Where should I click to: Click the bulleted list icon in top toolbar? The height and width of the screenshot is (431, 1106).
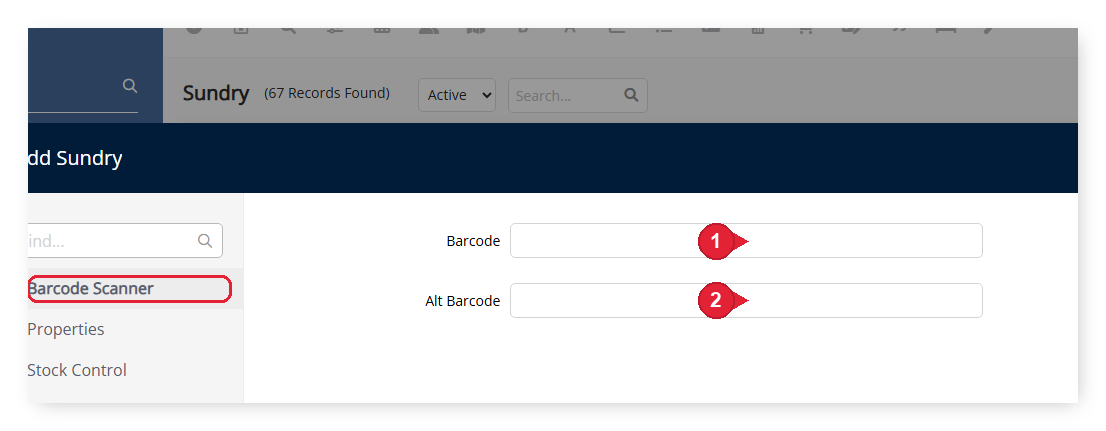664,30
